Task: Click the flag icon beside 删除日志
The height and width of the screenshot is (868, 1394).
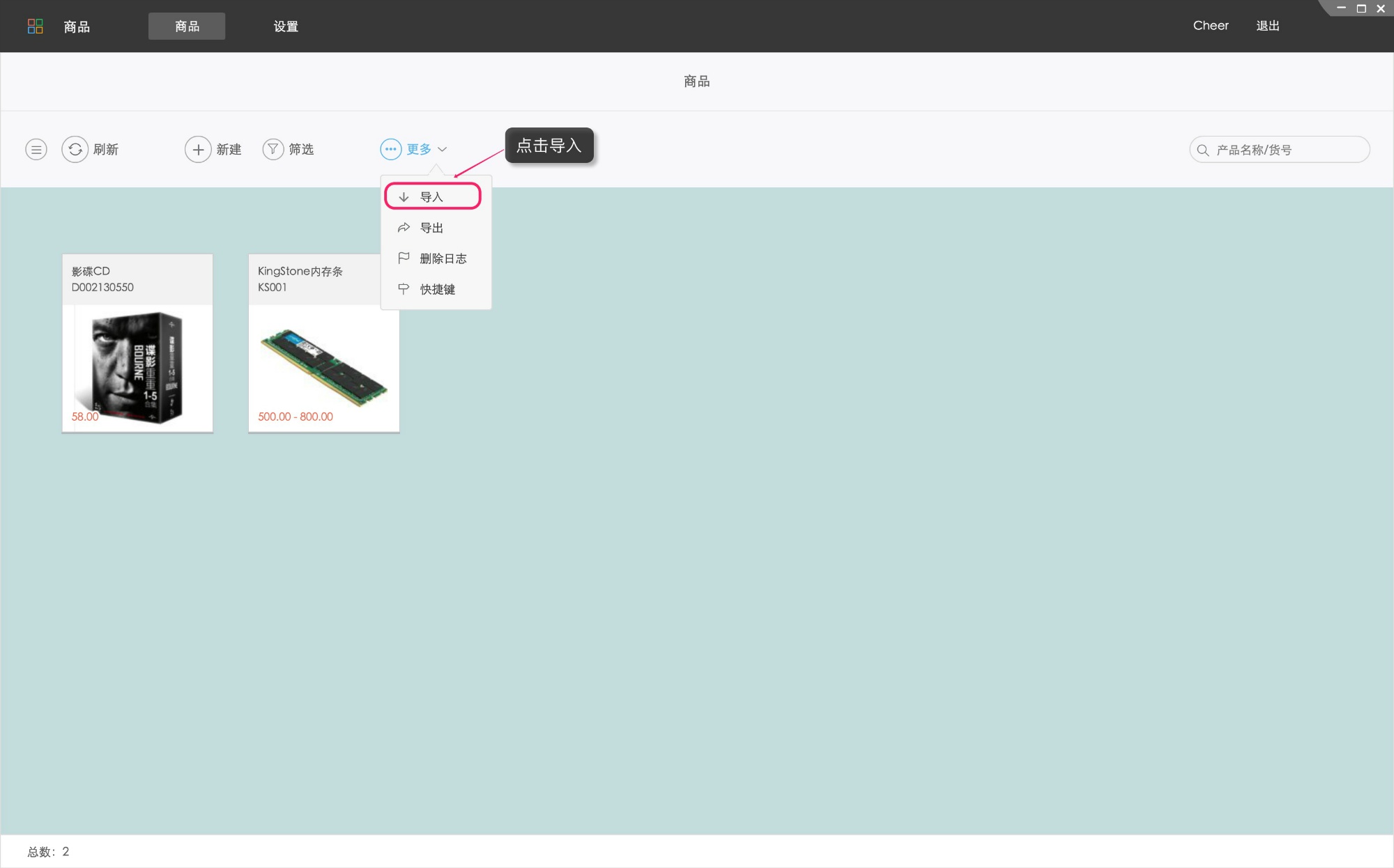Action: pos(404,258)
